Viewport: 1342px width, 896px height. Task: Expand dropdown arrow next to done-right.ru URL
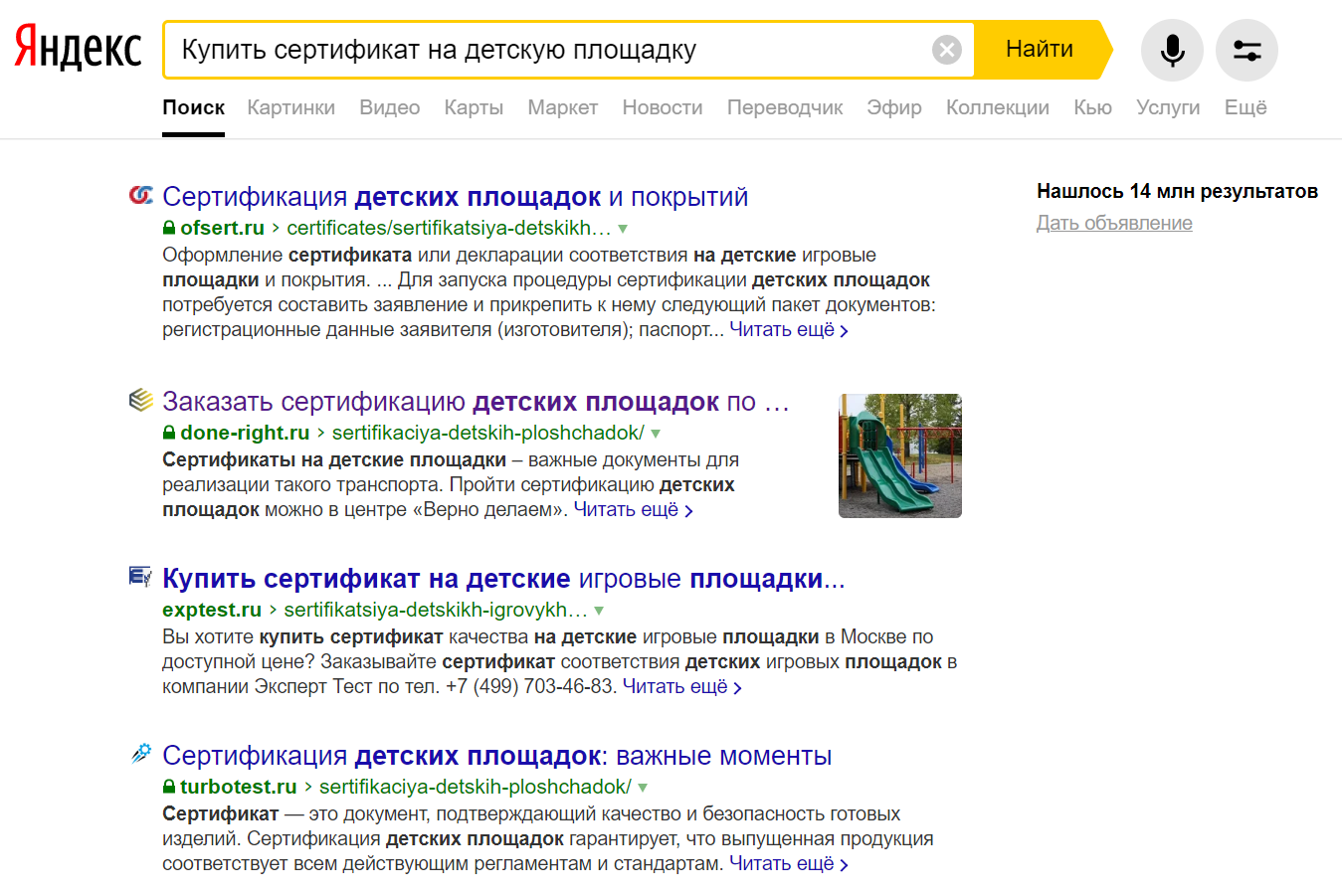(656, 434)
